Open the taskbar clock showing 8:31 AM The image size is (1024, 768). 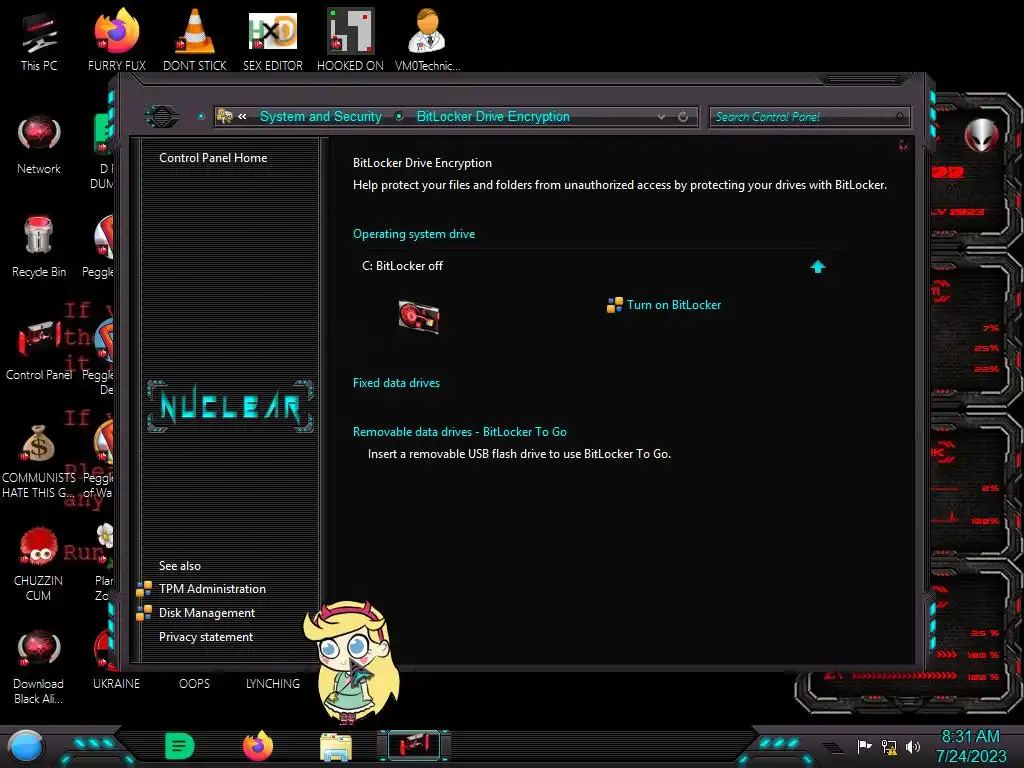[970, 746]
